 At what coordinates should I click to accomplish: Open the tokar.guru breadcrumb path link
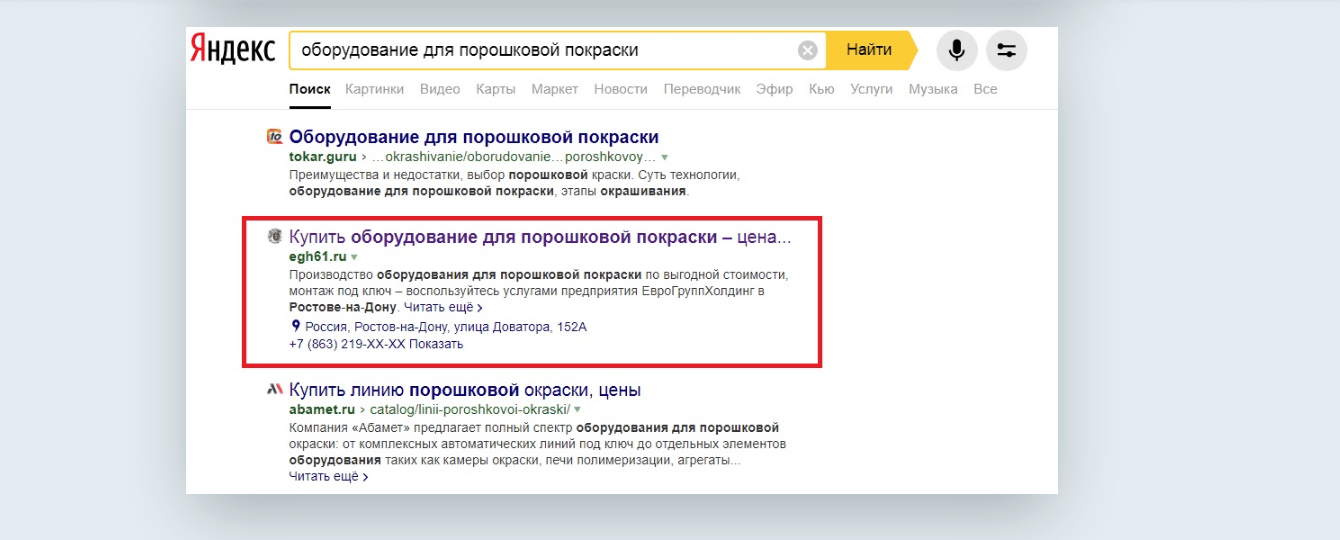point(514,158)
